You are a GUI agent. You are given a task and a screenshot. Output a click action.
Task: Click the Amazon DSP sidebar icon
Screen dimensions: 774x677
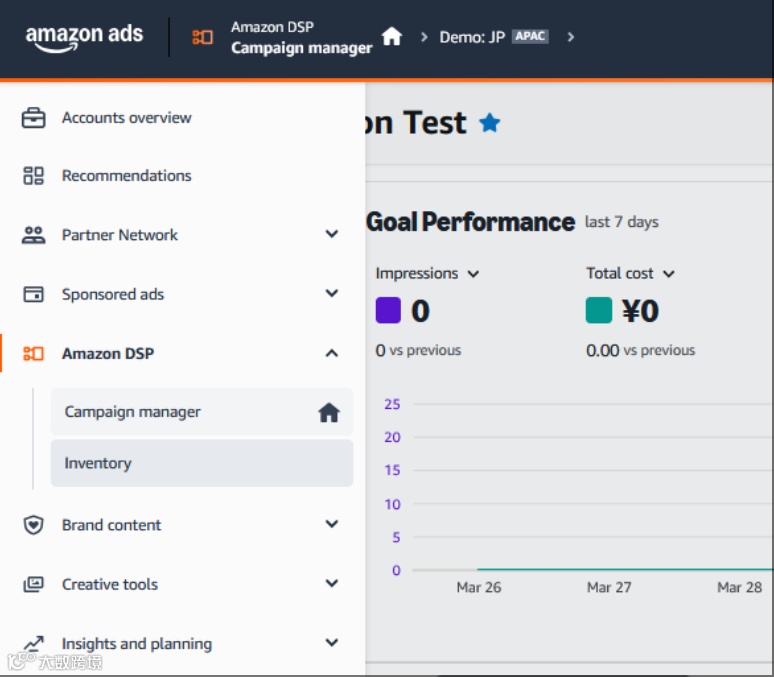click(34, 354)
